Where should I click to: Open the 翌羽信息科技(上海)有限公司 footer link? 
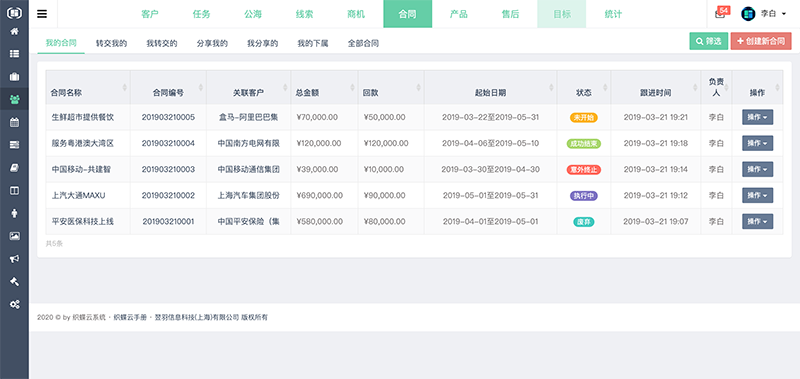[x=196, y=317]
